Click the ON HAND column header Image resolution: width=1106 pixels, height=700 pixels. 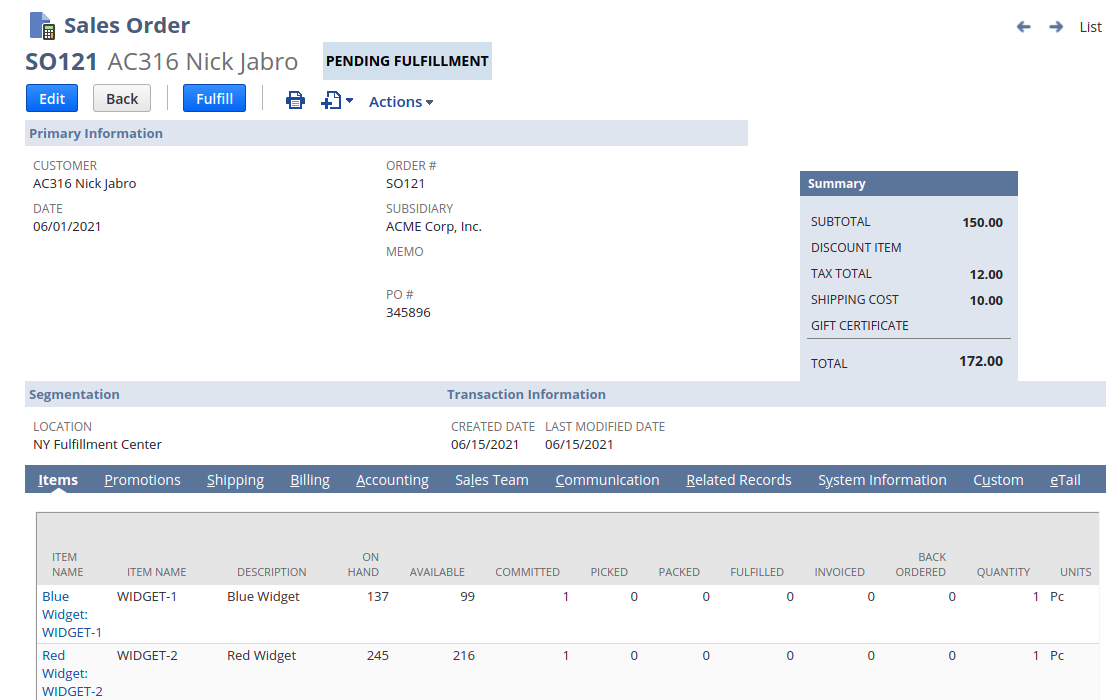click(x=363, y=565)
